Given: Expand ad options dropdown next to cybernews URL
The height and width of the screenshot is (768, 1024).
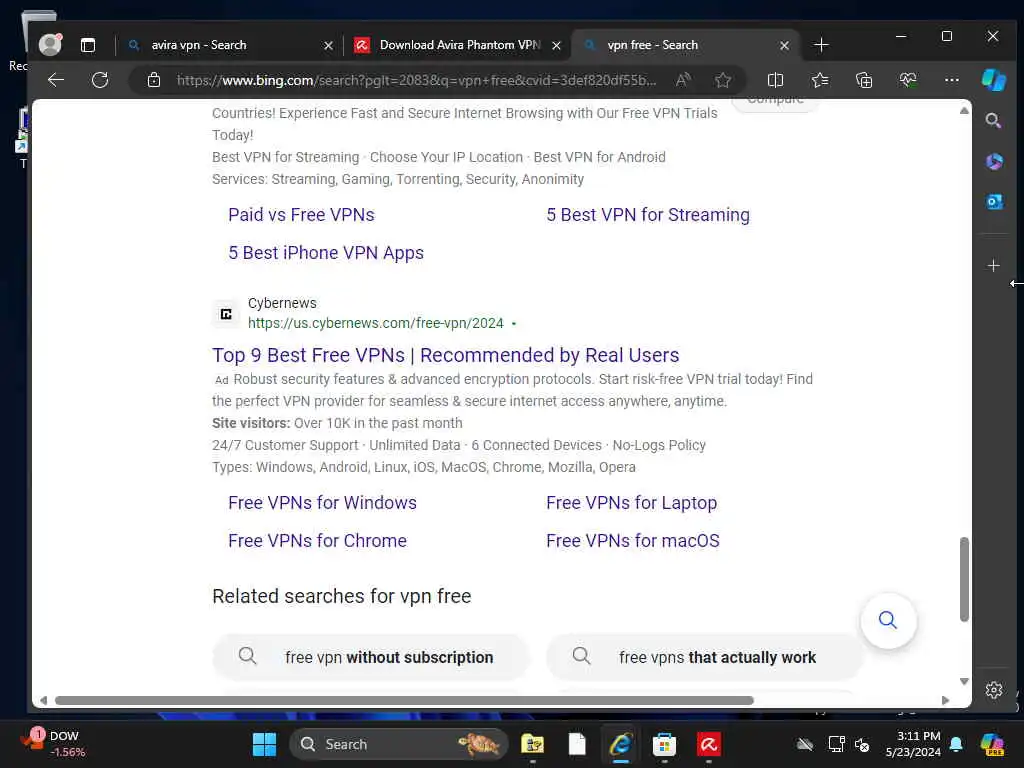Looking at the screenshot, I should (514, 324).
